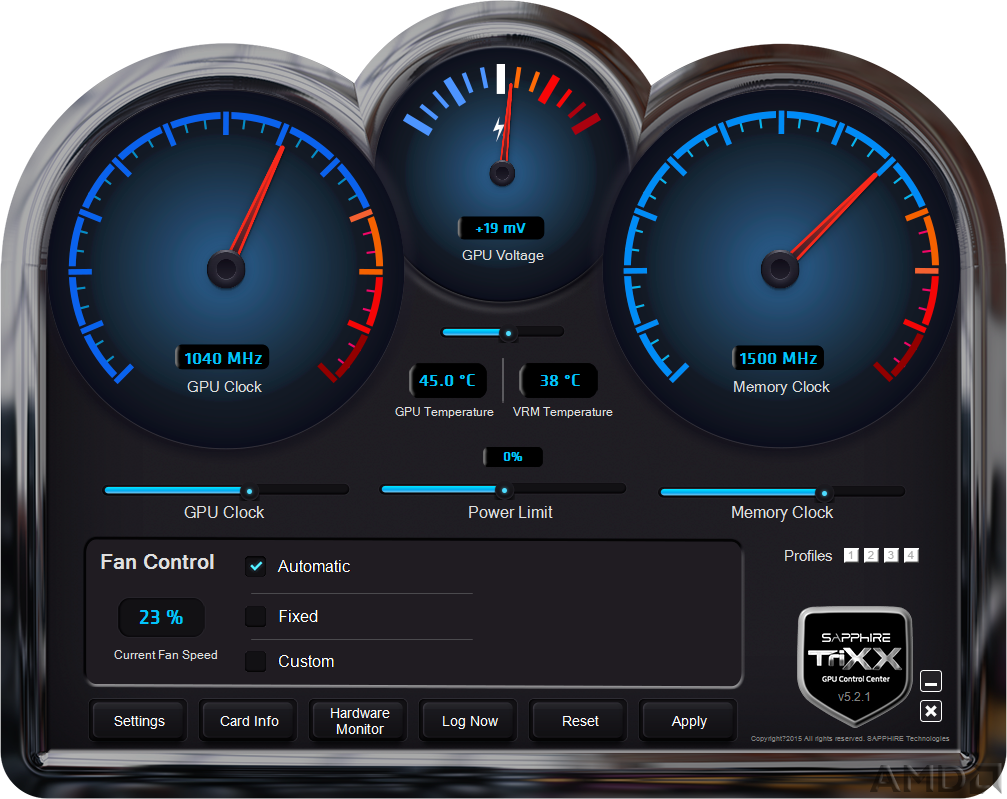
Task: Click the 38 °C VRM temperature value
Action: pyautogui.click(x=559, y=380)
